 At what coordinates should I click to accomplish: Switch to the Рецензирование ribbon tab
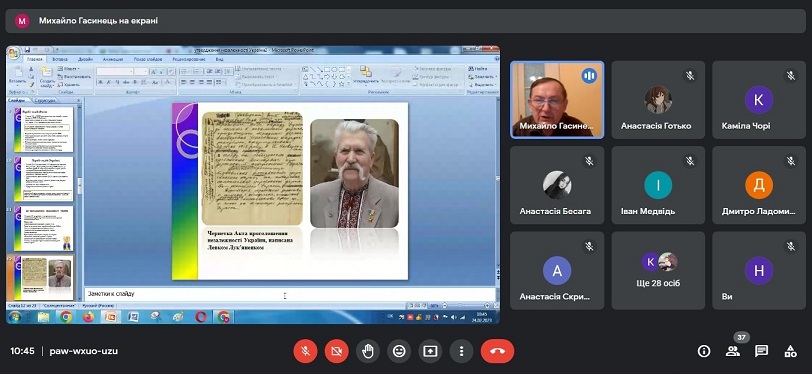188,59
